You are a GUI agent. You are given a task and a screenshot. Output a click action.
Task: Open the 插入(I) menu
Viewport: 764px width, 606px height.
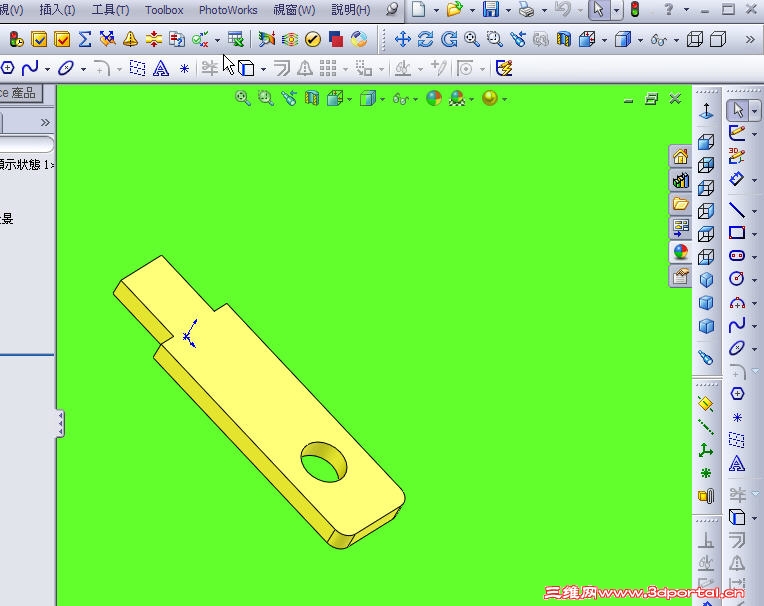tap(57, 9)
